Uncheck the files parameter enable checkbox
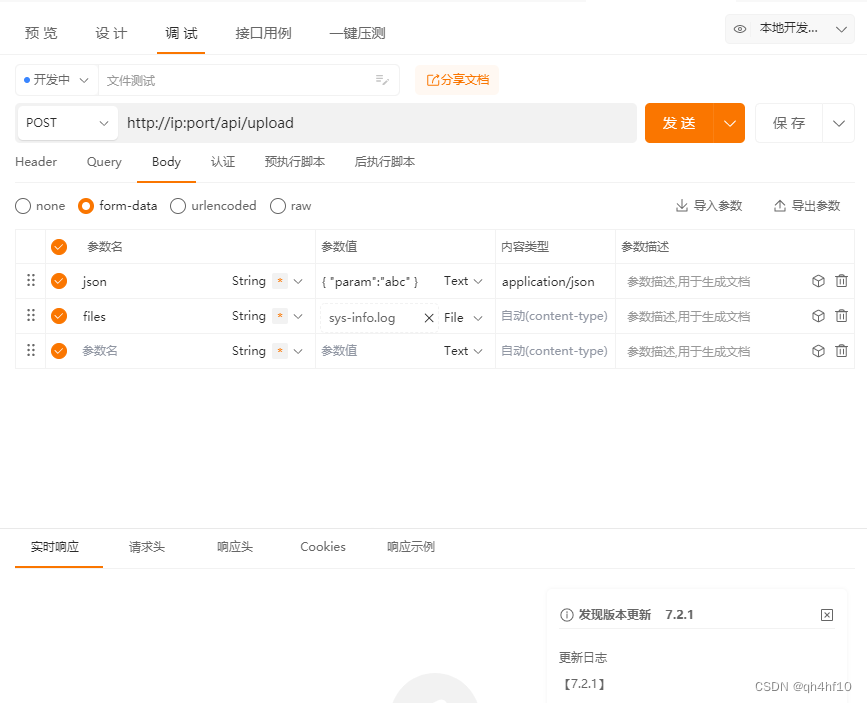This screenshot has height=703, width=867. tap(60, 316)
